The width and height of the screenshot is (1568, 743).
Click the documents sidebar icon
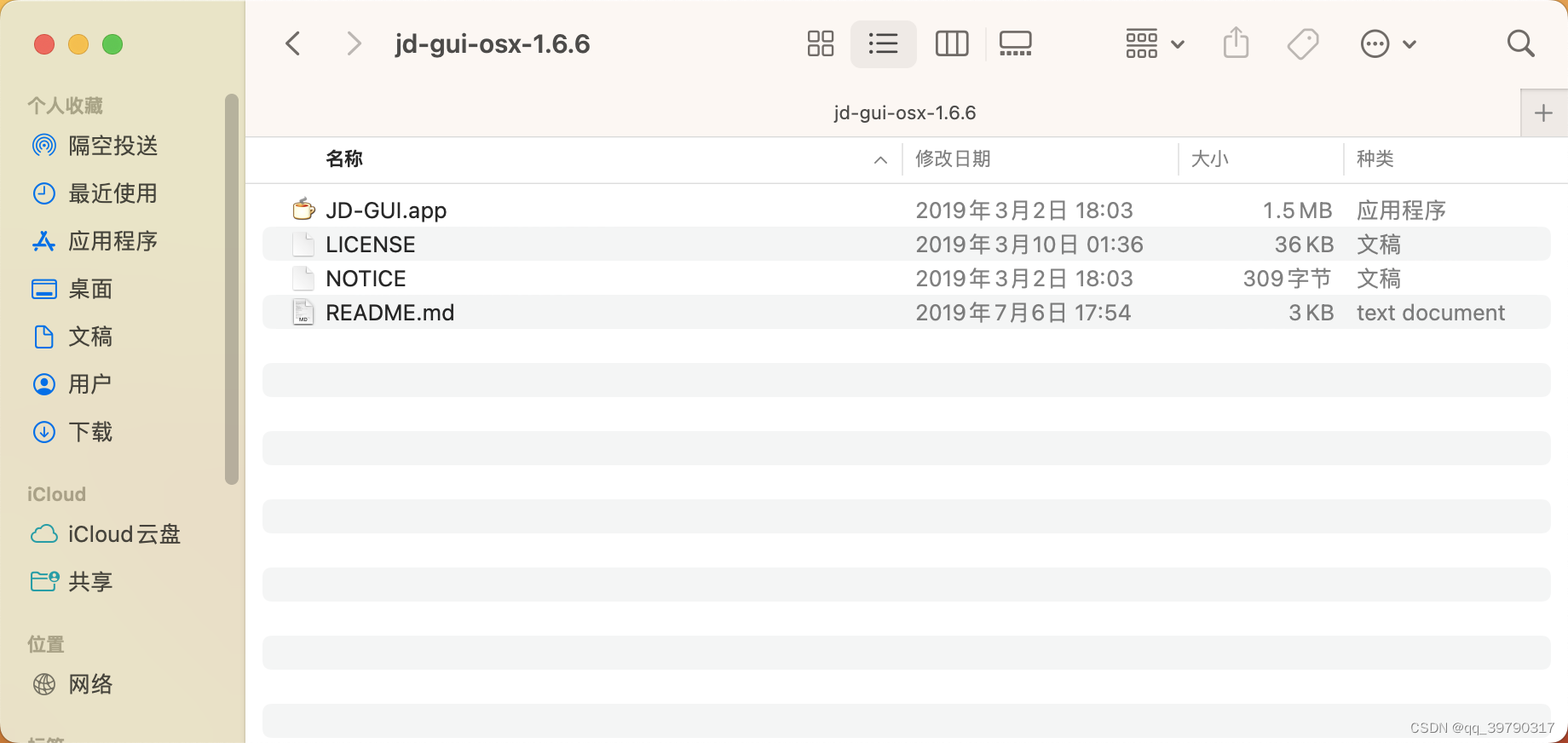[x=44, y=337]
